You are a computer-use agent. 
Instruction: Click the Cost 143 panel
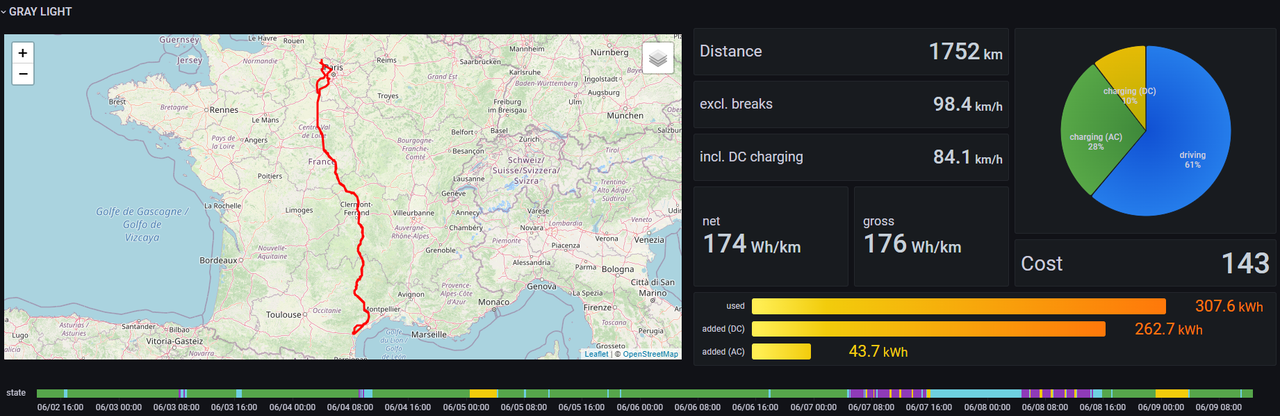(1145, 264)
